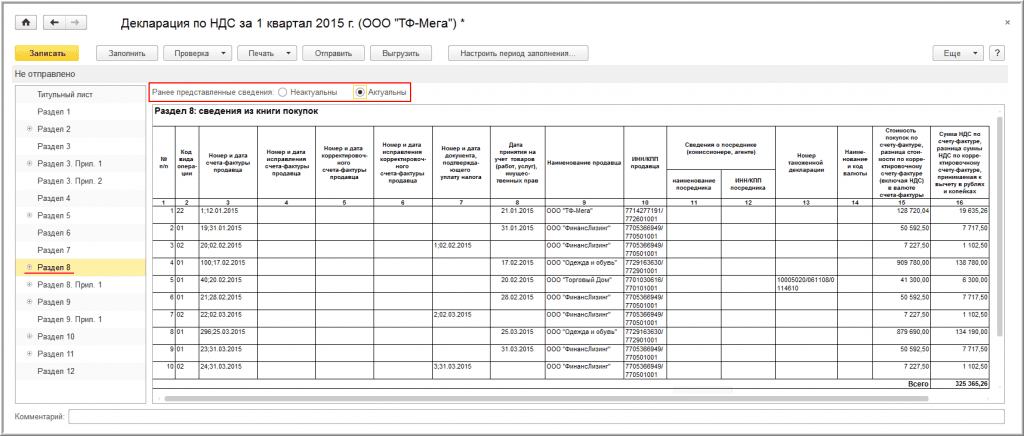Expand the Раздел 10 tree node
The image size is (1024, 436).
coord(29,337)
